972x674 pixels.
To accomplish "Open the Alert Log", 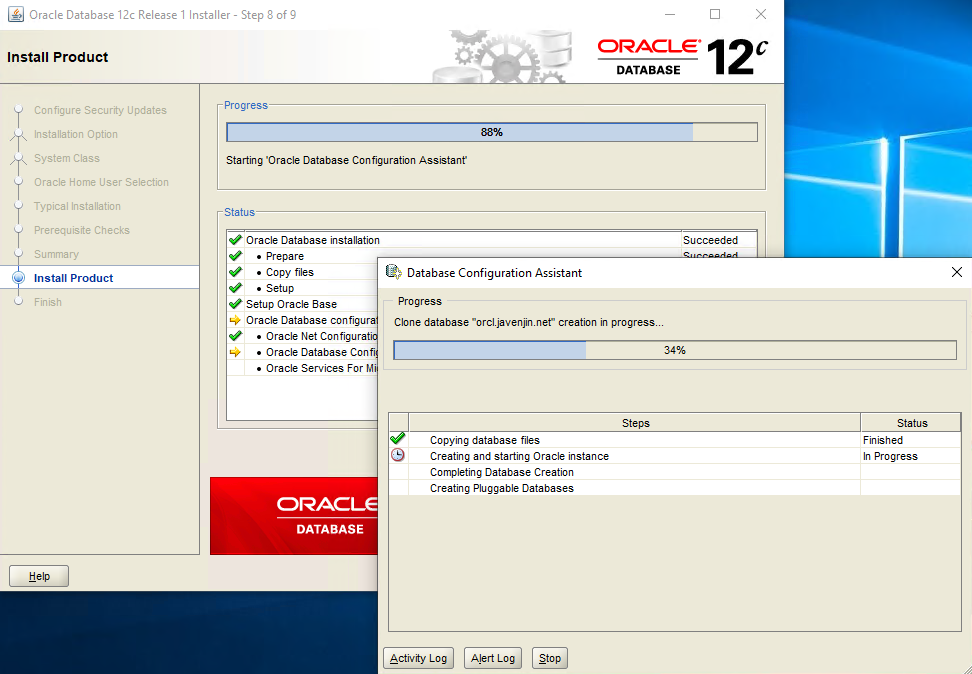I will [x=493, y=658].
